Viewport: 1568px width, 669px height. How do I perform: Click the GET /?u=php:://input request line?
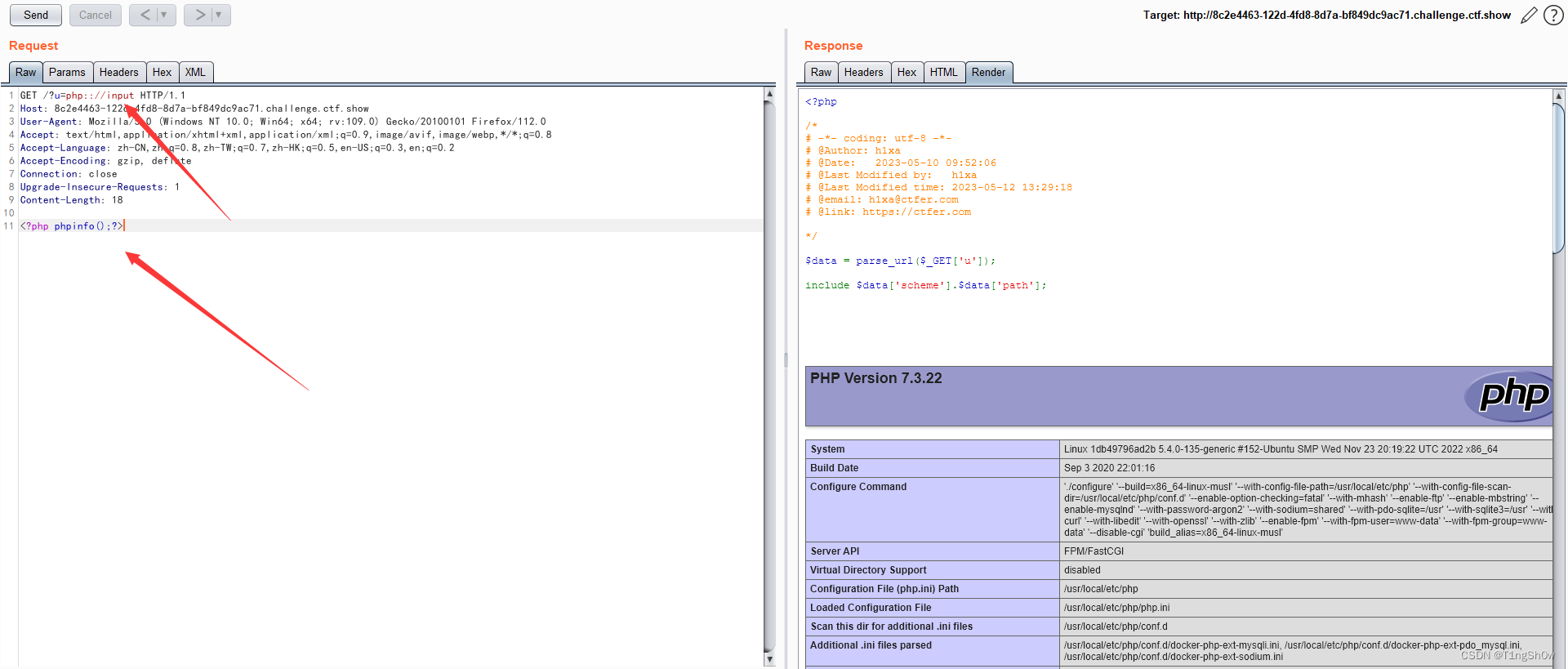[103, 96]
